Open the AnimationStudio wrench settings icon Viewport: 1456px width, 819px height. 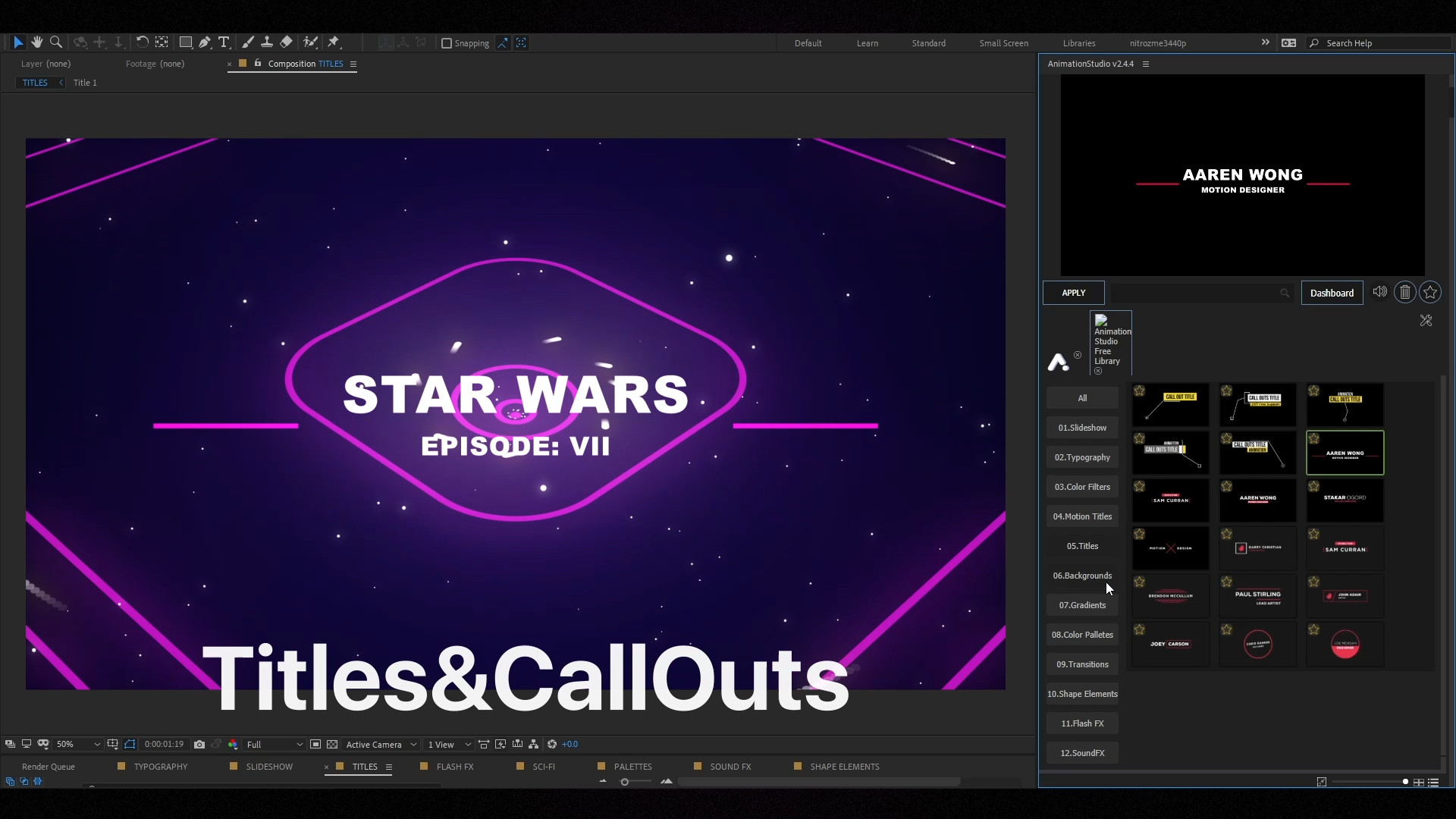click(1426, 321)
